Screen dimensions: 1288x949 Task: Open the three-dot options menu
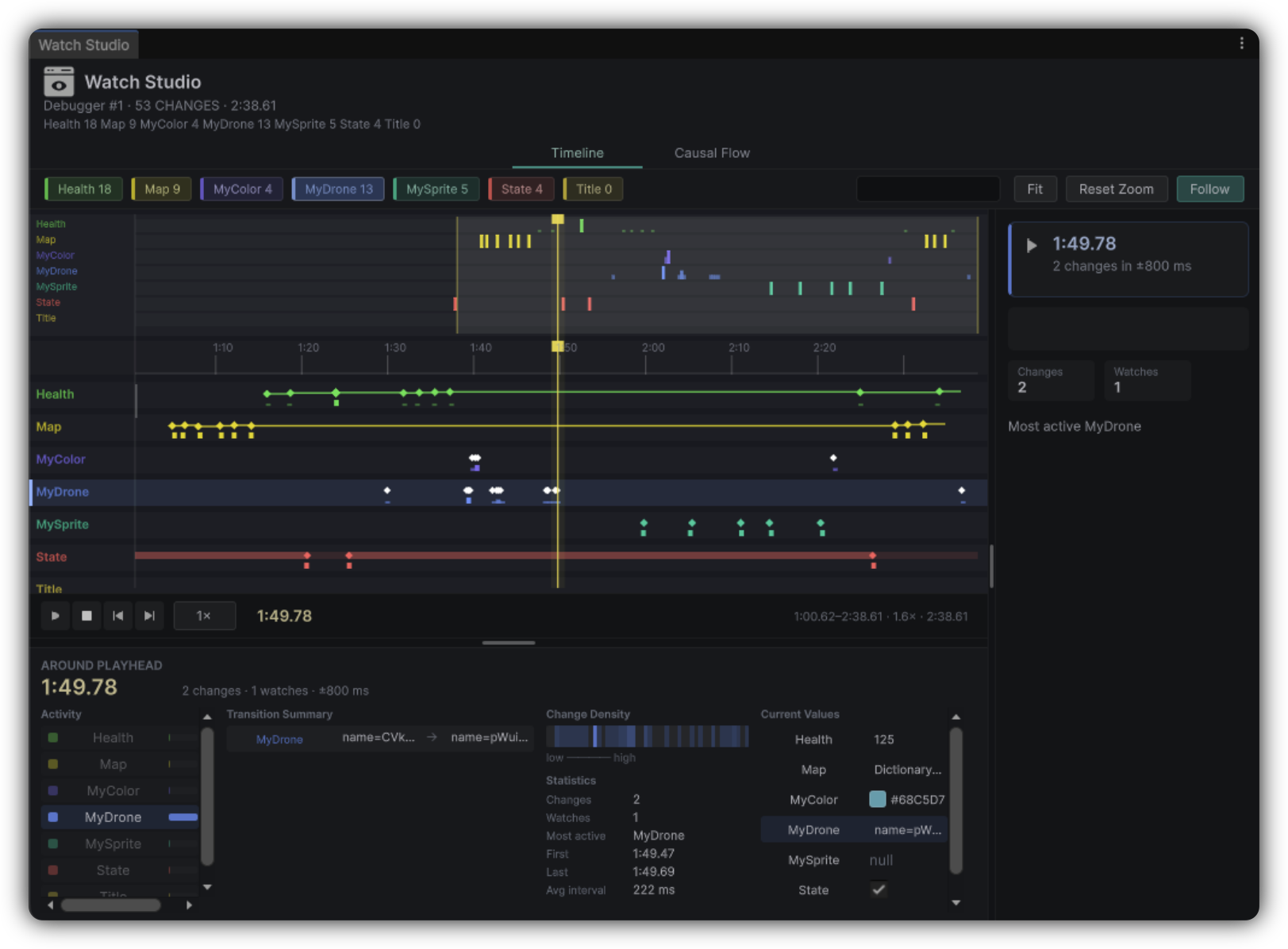click(x=1241, y=44)
